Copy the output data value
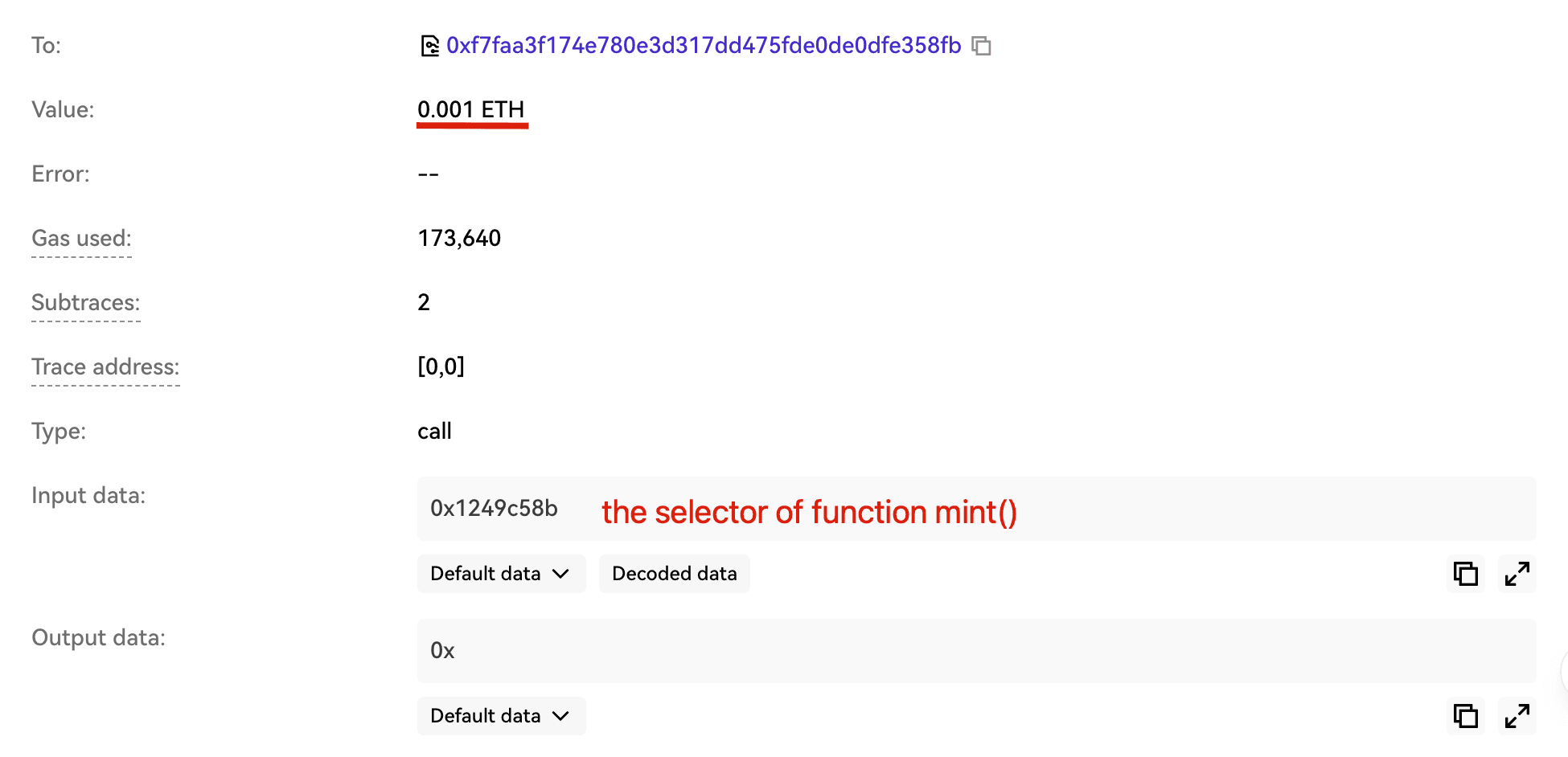 click(1465, 716)
